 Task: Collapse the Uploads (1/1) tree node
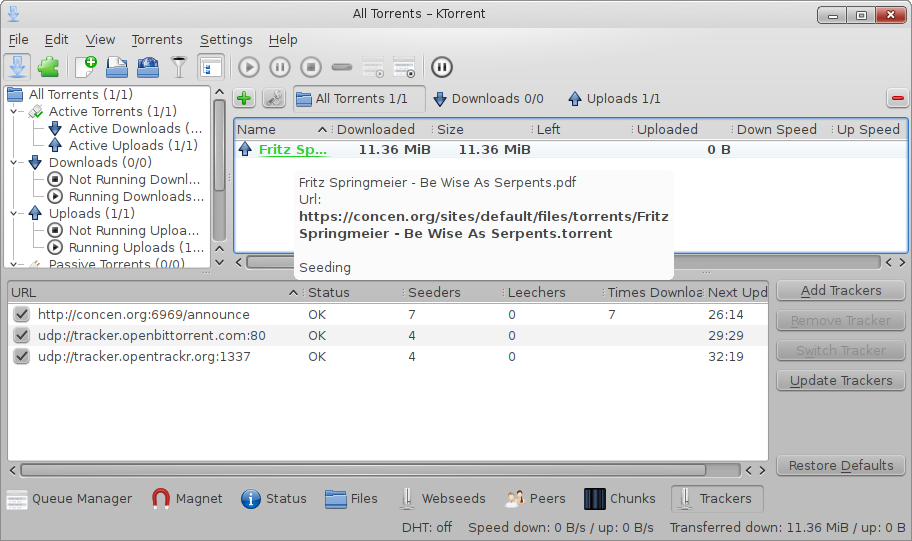tap(13, 213)
